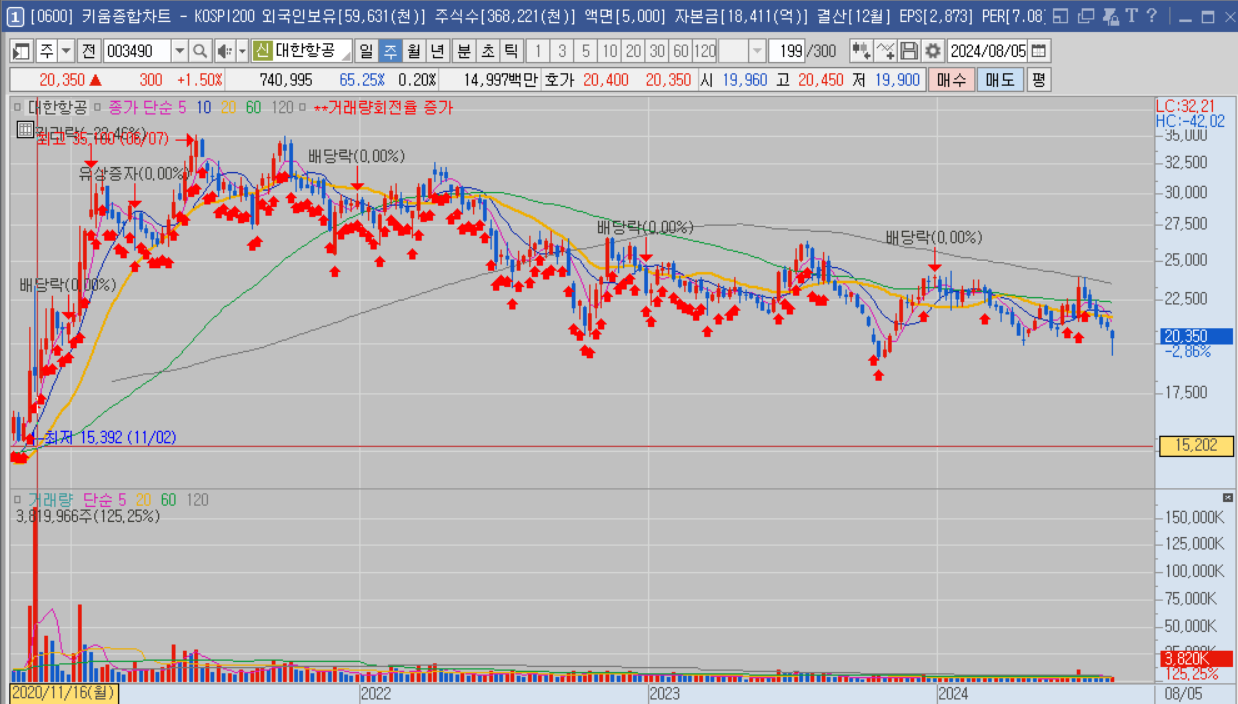Viewport: 1238px width, 704px height.
Task: Click the small square at volume pane corner
Action: click(x=1228, y=497)
